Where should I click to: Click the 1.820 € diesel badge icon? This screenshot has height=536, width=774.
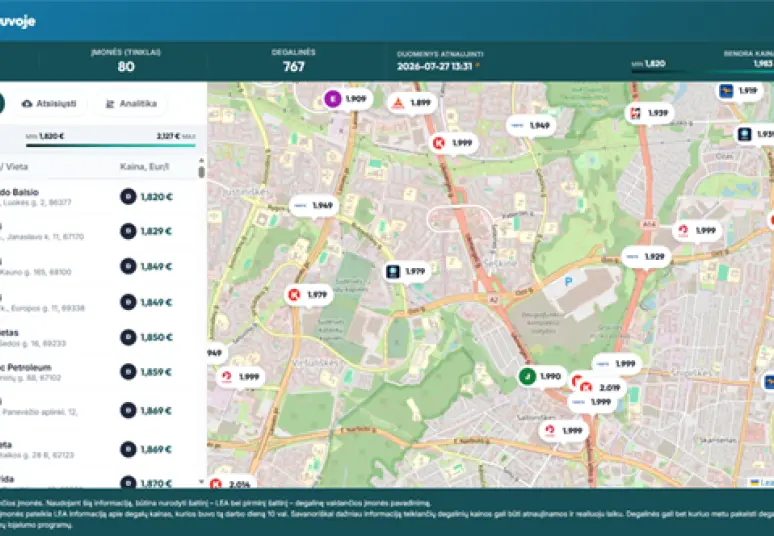click(128, 196)
